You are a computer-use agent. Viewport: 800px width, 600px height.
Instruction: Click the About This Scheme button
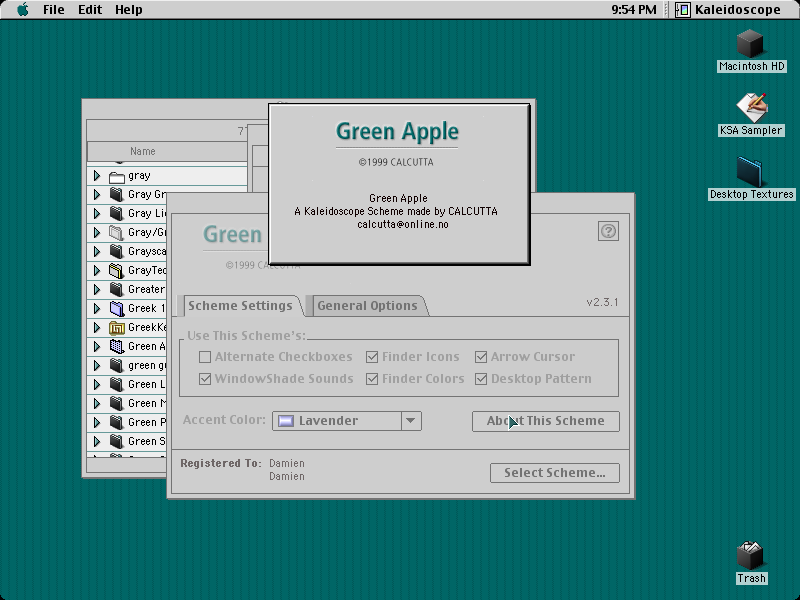click(x=545, y=421)
